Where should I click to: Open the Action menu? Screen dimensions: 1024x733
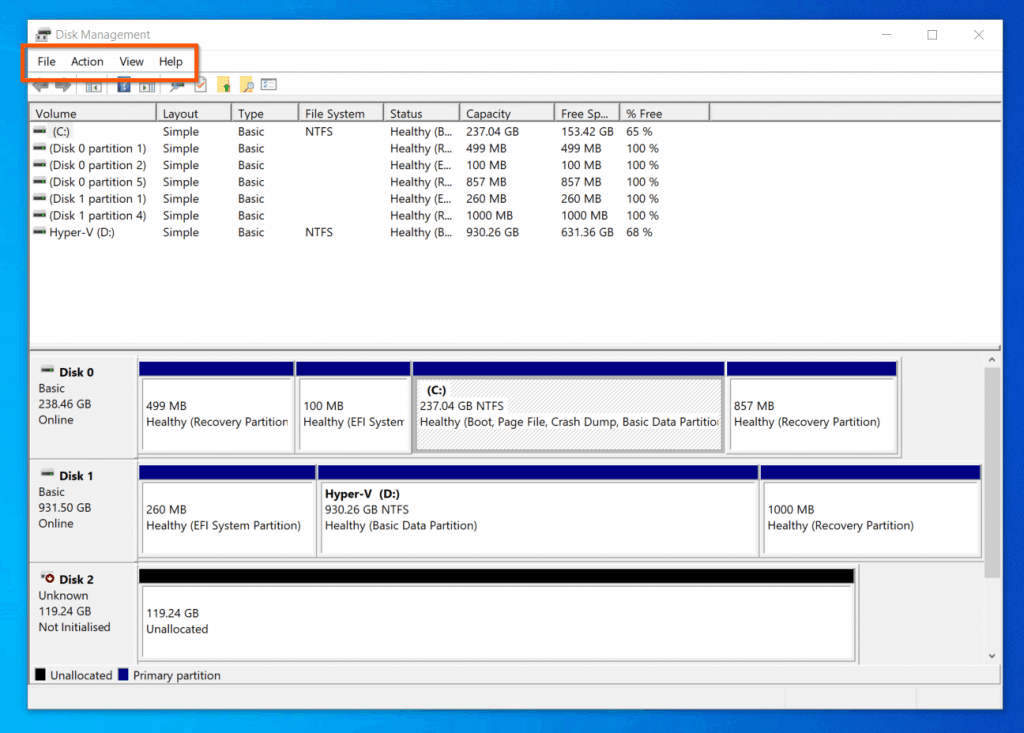[x=87, y=61]
